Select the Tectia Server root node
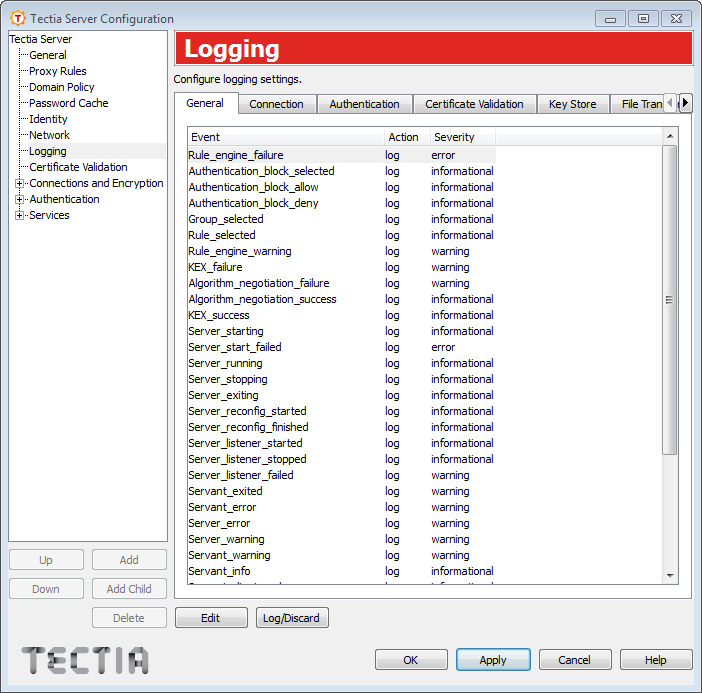Viewport: 702px width, 693px height. tap(40, 39)
